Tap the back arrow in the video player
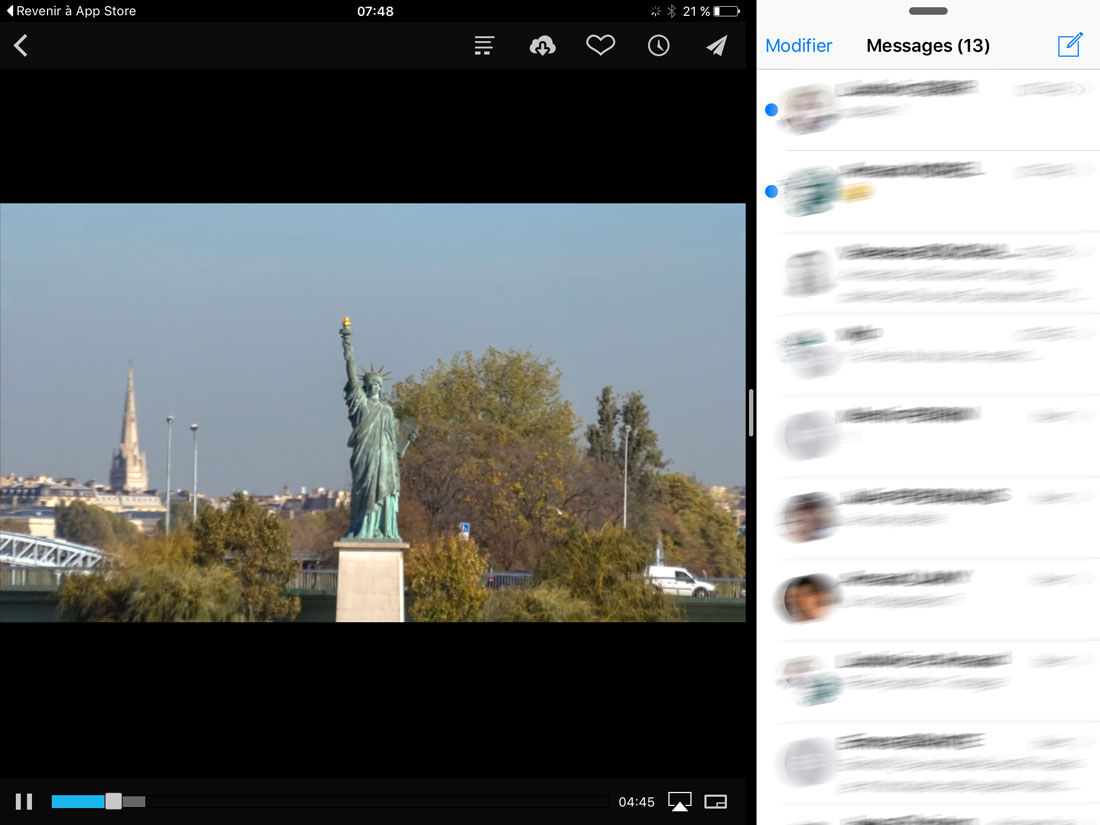 21,46
